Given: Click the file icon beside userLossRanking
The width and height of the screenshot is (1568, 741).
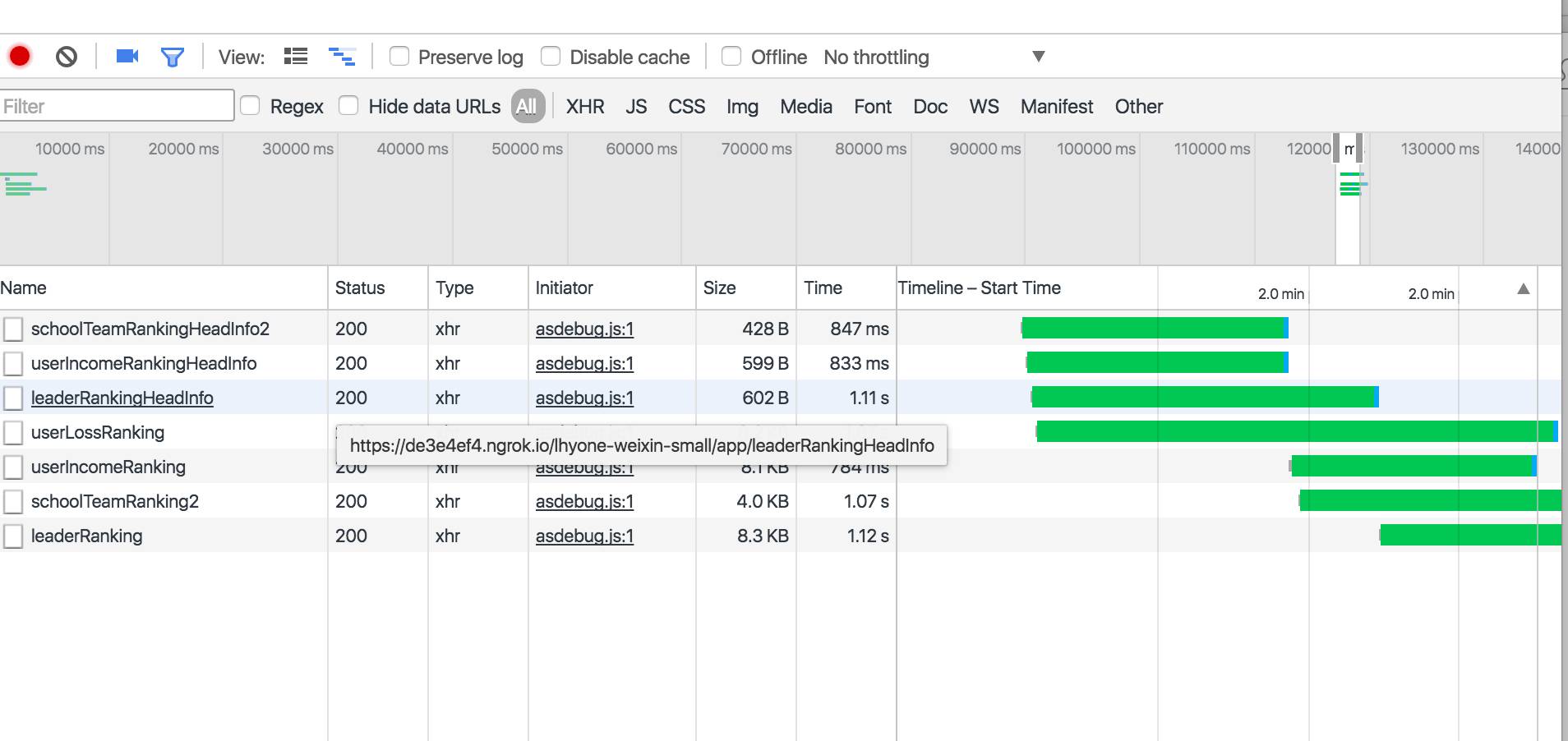Looking at the screenshot, I should tap(13, 433).
